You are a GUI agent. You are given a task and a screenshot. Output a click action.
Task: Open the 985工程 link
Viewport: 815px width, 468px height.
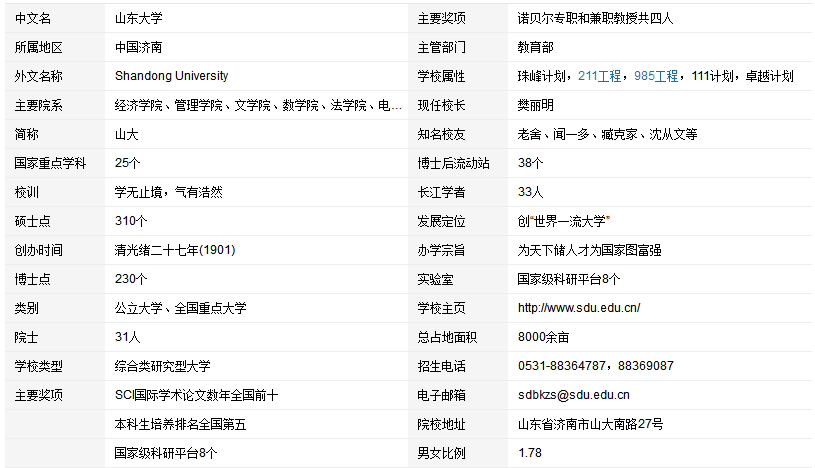tap(656, 76)
